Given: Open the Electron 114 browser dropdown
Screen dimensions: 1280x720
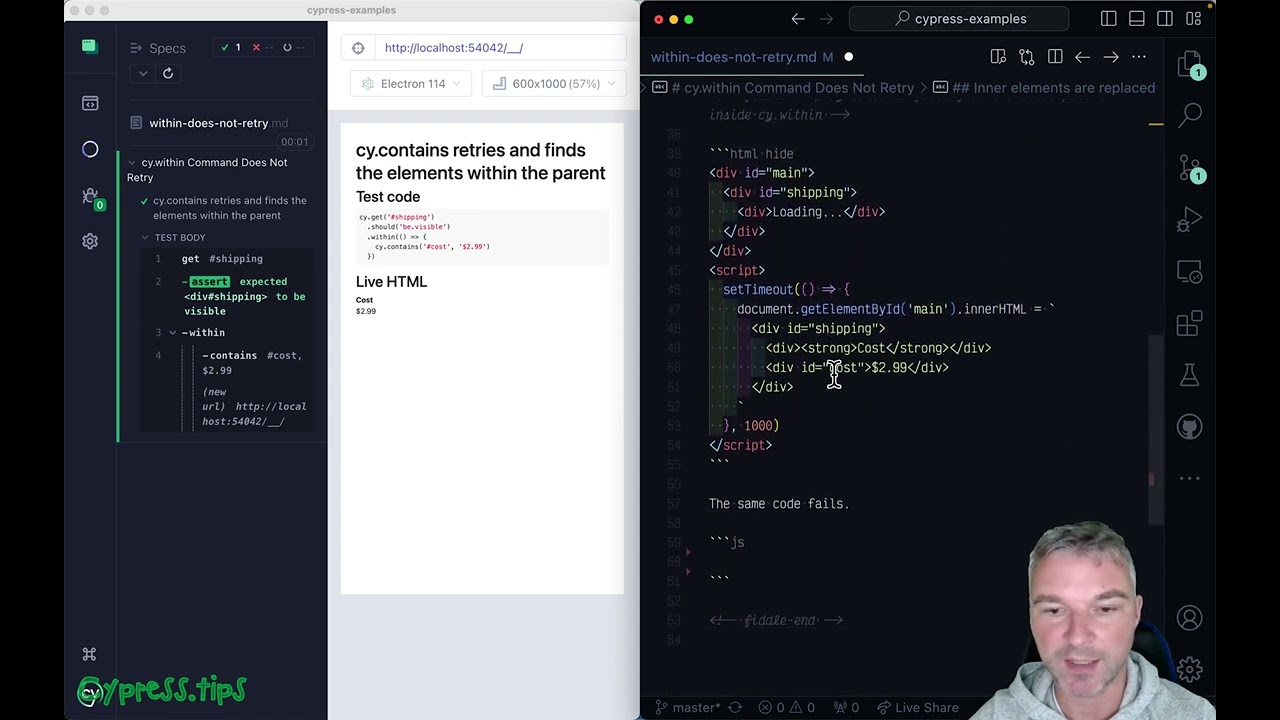Looking at the screenshot, I should click(x=410, y=84).
